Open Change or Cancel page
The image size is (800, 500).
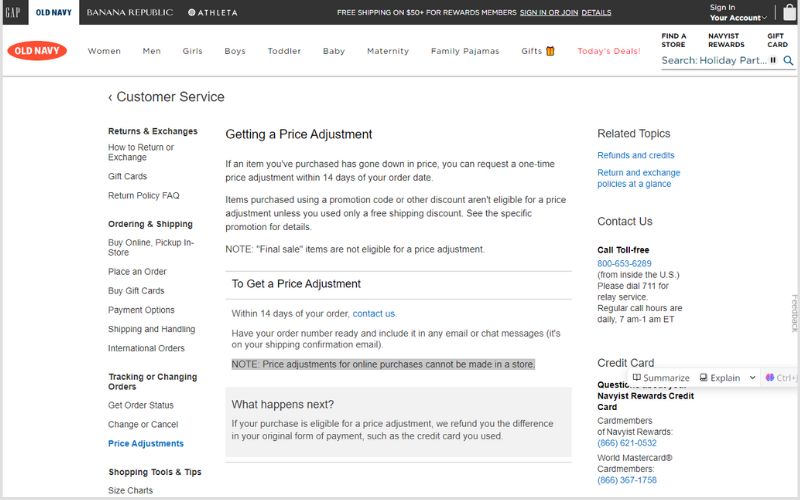click(x=143, y=424)
